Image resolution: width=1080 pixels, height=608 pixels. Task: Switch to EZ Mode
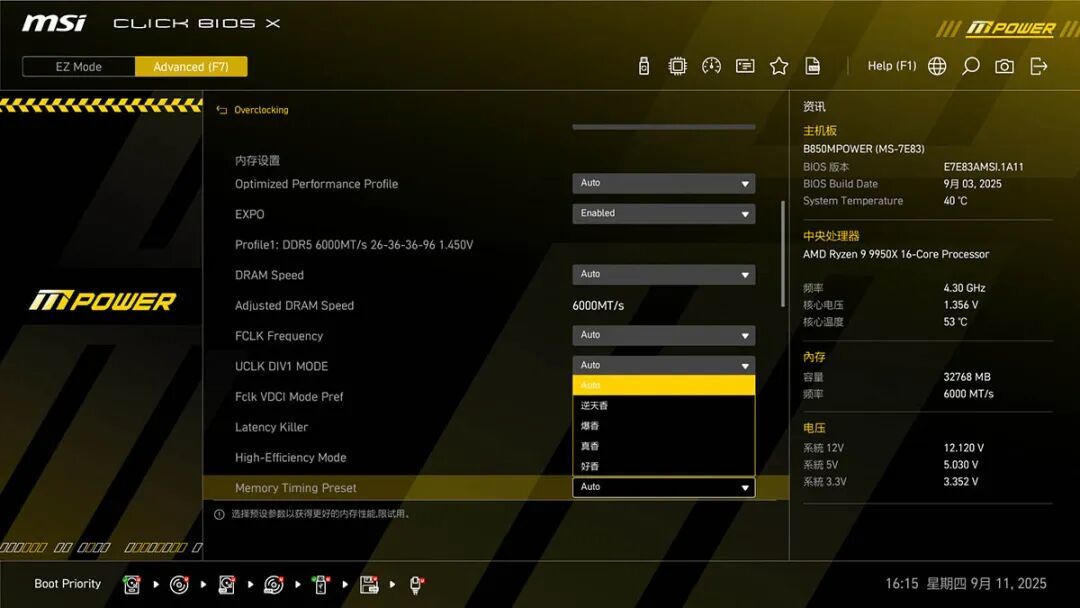pos(79,67)
